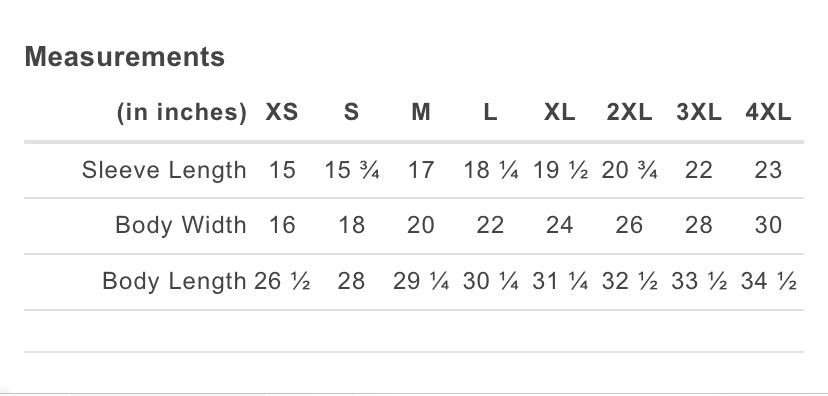
Task: Click the (in inches) unit label
Action: click(182, 113)
